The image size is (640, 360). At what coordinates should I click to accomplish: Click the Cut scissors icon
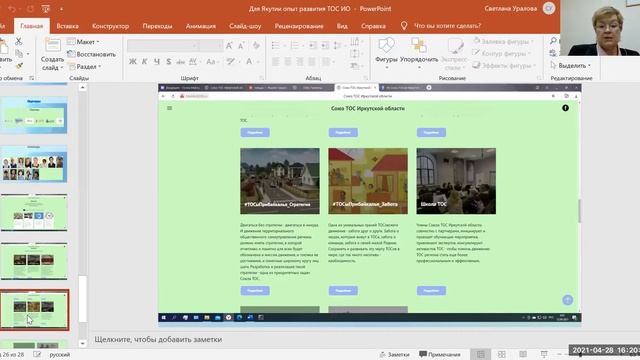18,41
